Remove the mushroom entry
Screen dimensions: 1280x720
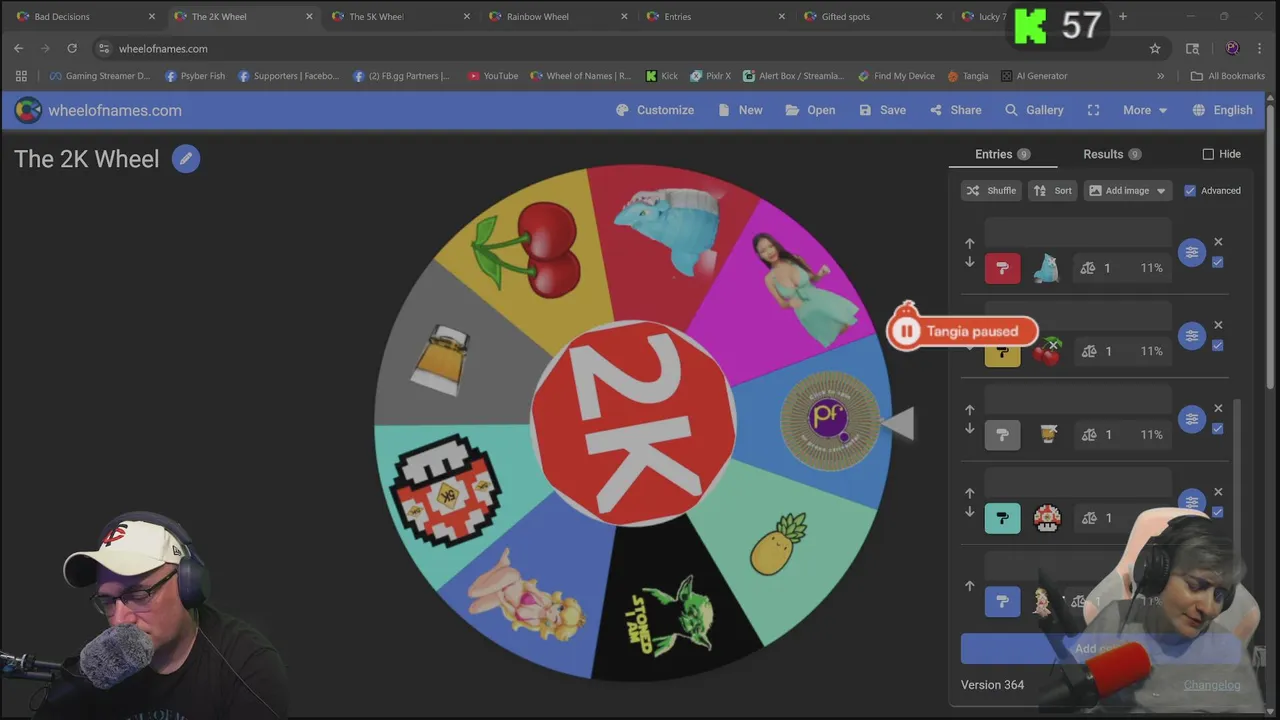[x=1218, y=491]
